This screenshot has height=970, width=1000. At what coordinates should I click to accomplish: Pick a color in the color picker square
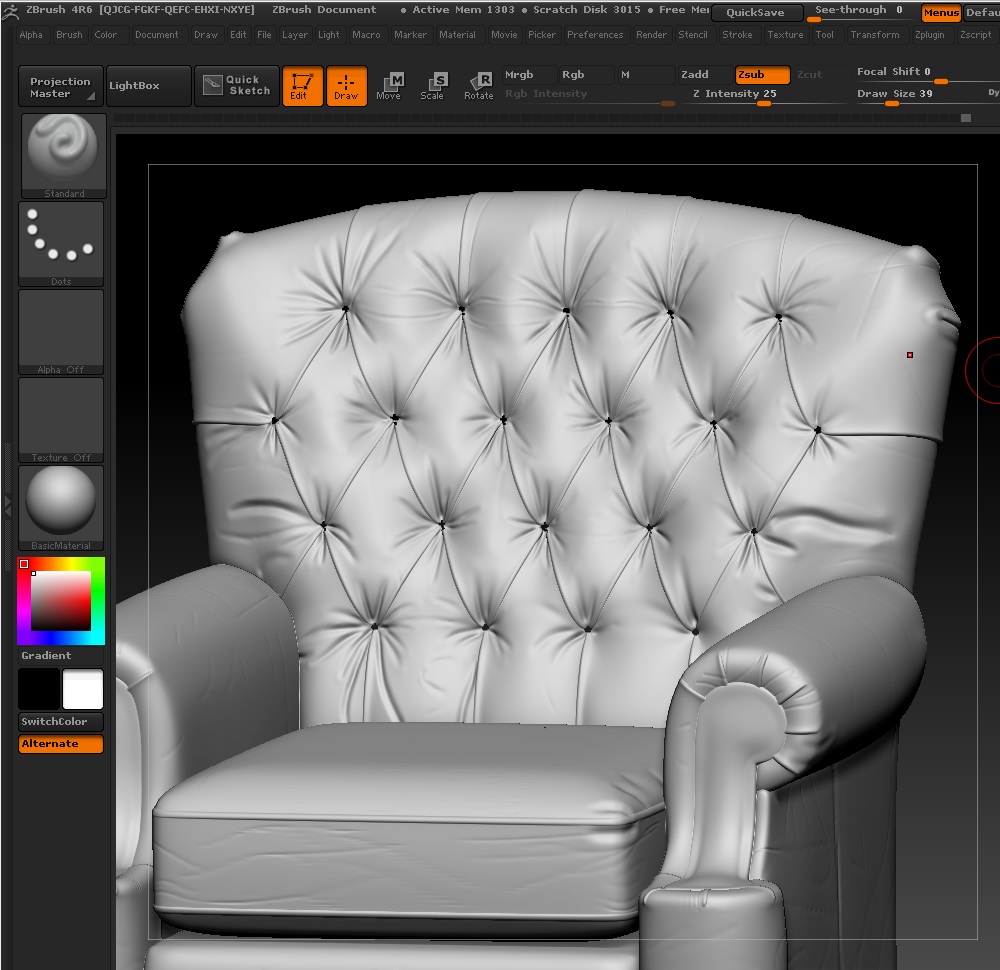[60, 599]
